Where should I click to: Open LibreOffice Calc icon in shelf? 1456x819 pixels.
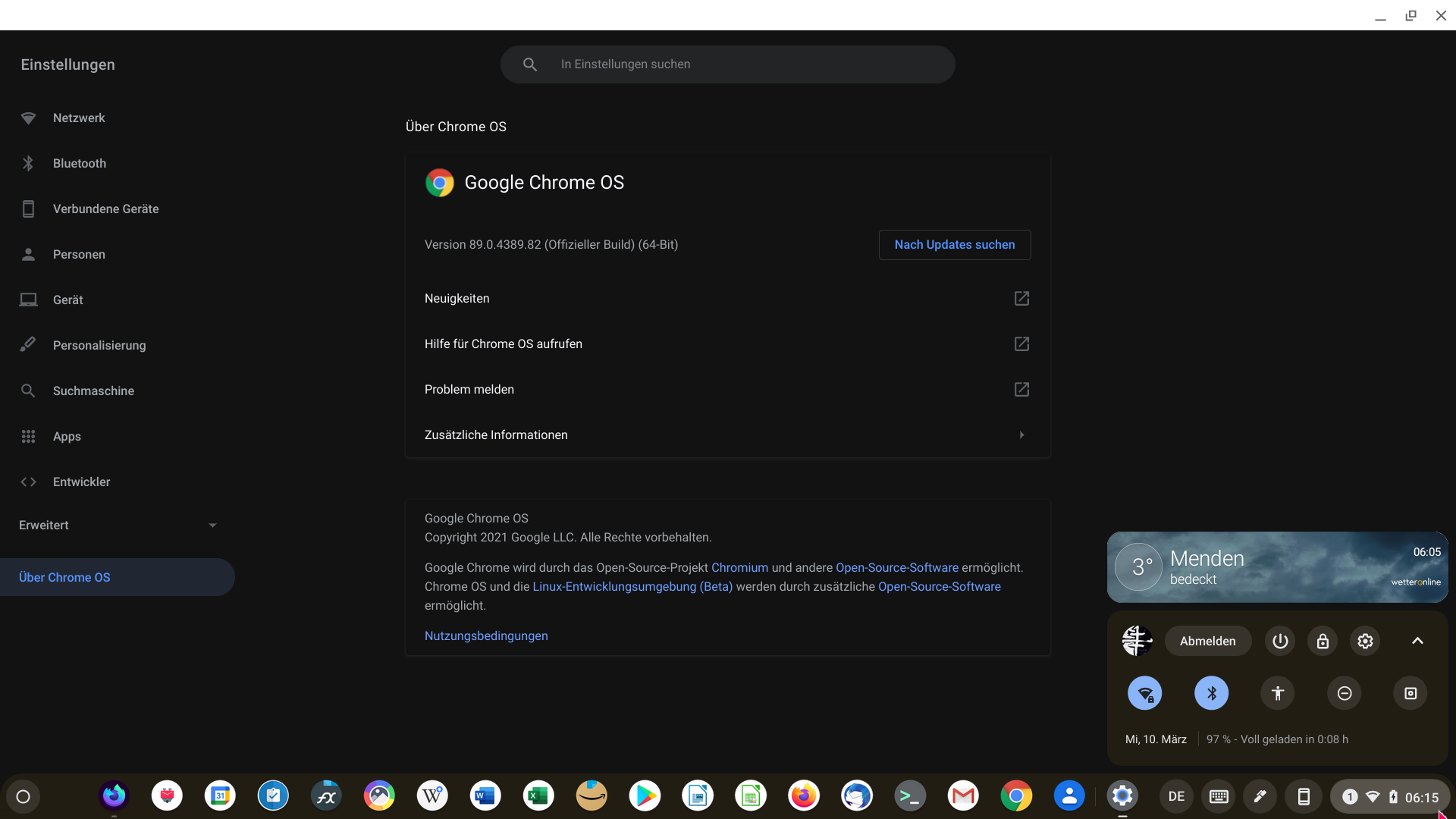coord(751,796)
